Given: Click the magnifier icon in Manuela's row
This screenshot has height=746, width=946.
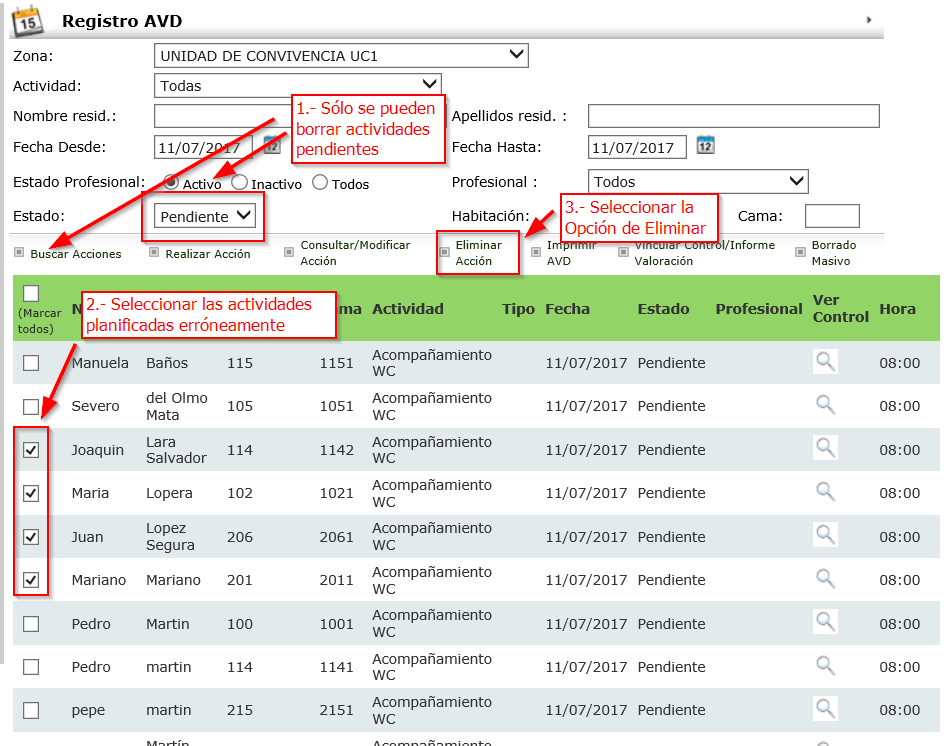Looking at the screenshot, I should pyautogui.click(x=825, y=362).
